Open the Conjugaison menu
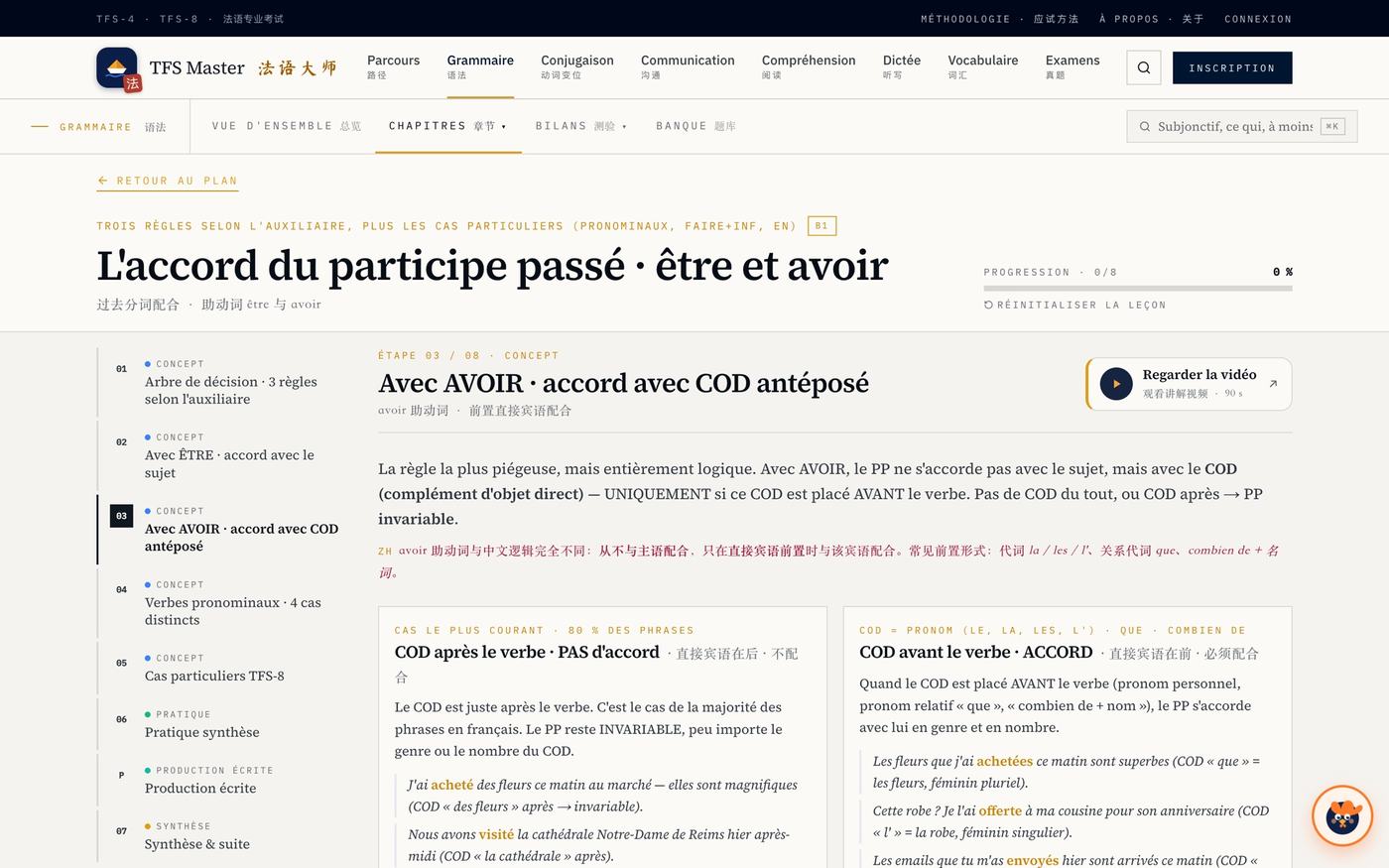 (x=577, y=67)
